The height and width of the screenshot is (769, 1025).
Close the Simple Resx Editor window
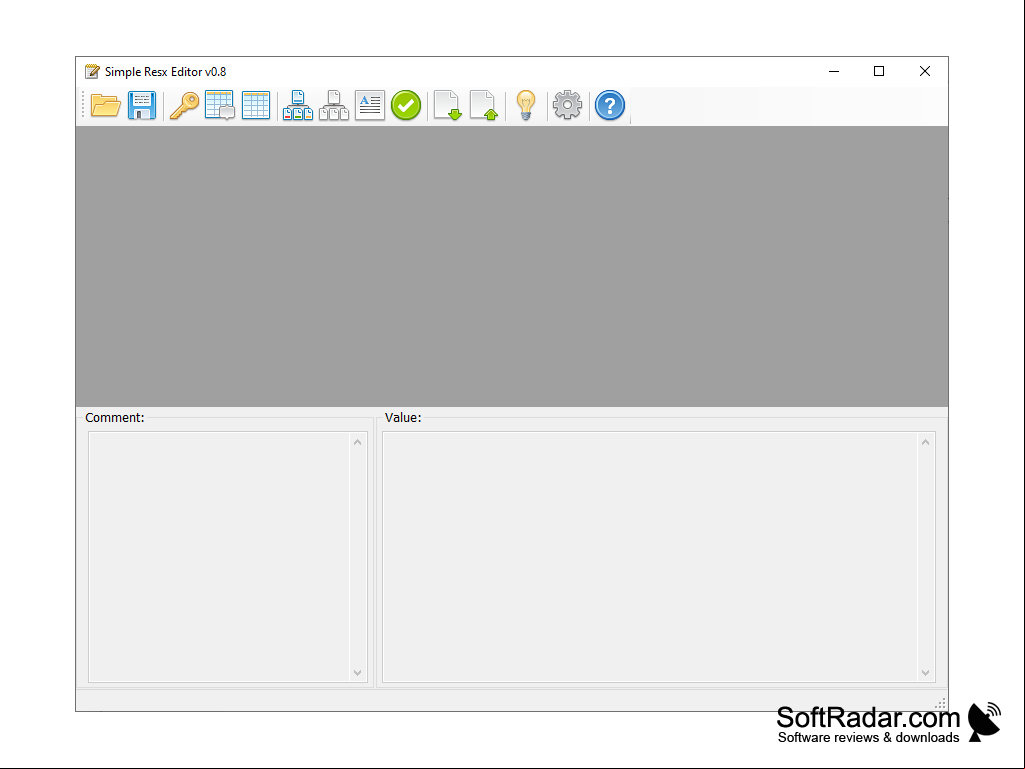[924, 71]
